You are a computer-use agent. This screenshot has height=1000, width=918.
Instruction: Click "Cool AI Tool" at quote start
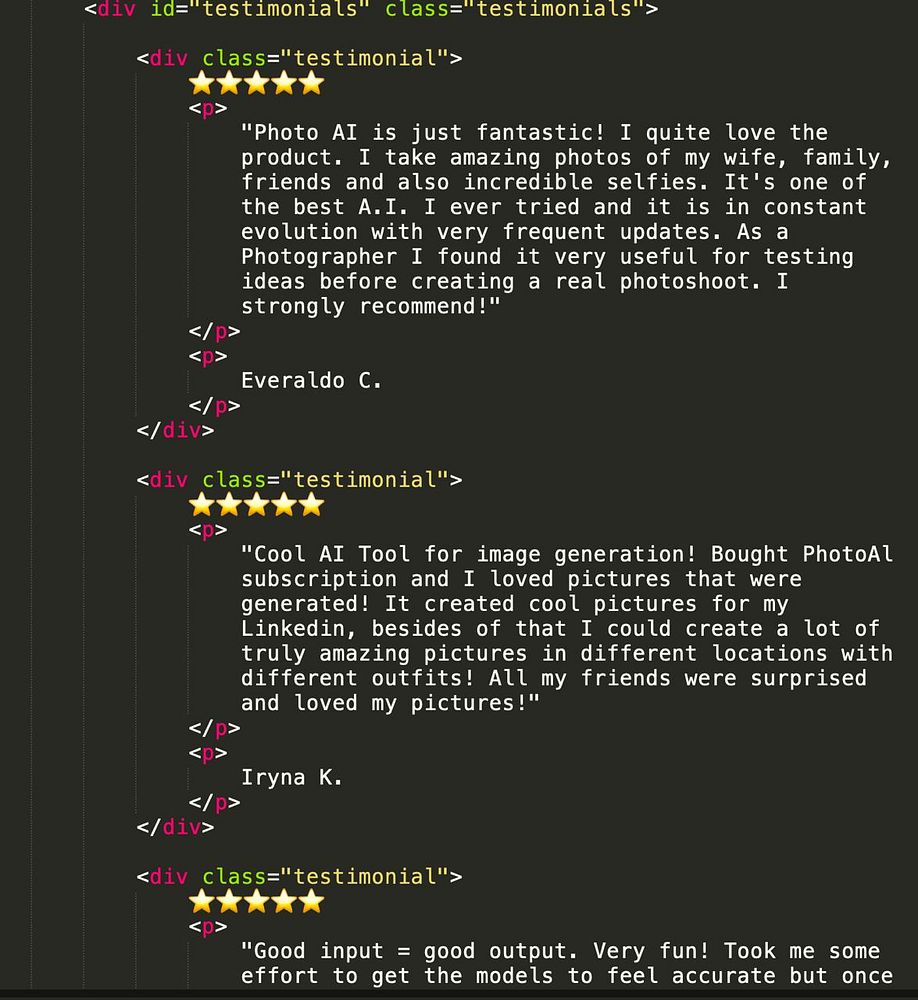(331, 554)
